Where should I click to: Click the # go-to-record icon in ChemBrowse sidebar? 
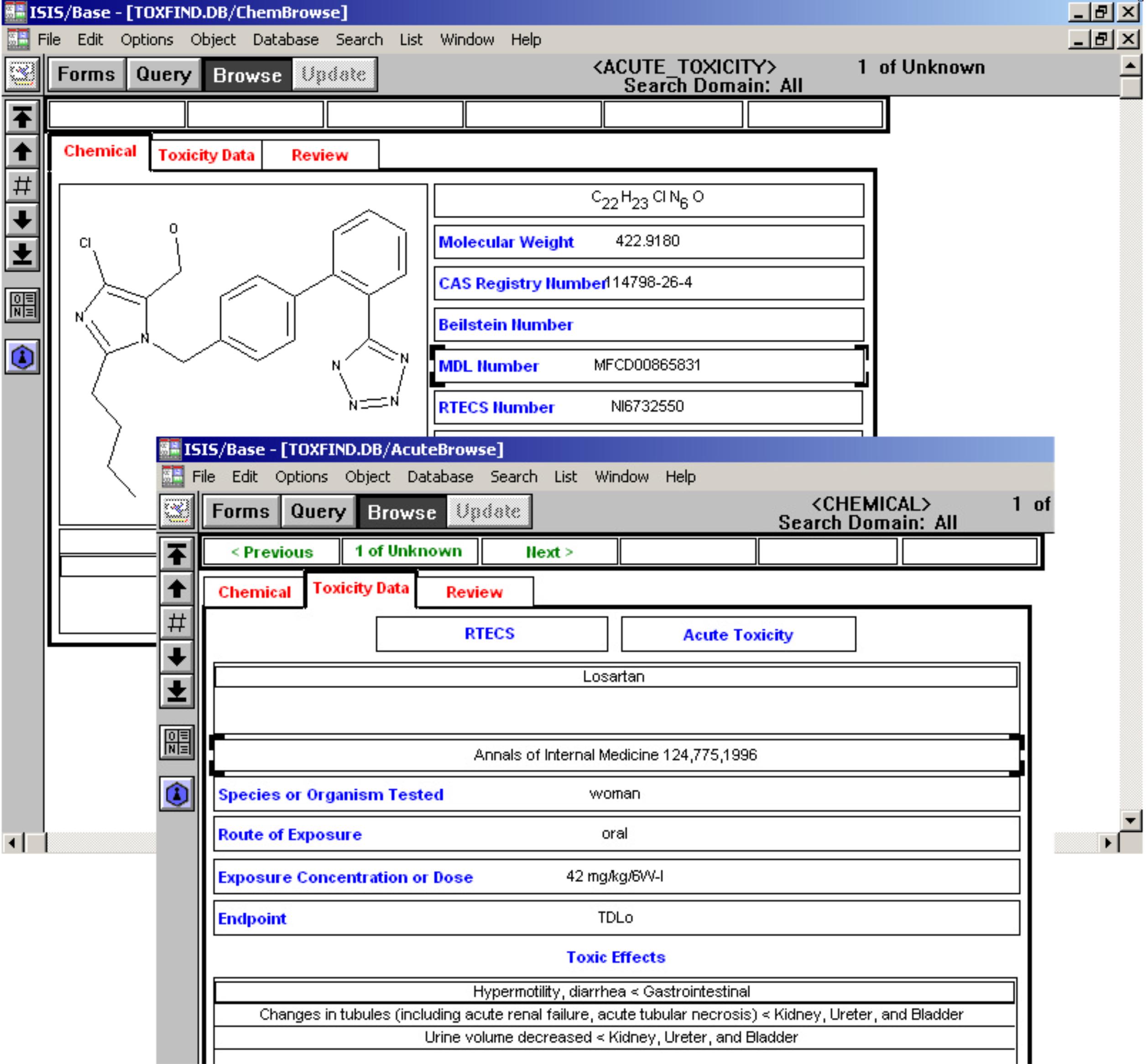(22, 185)
